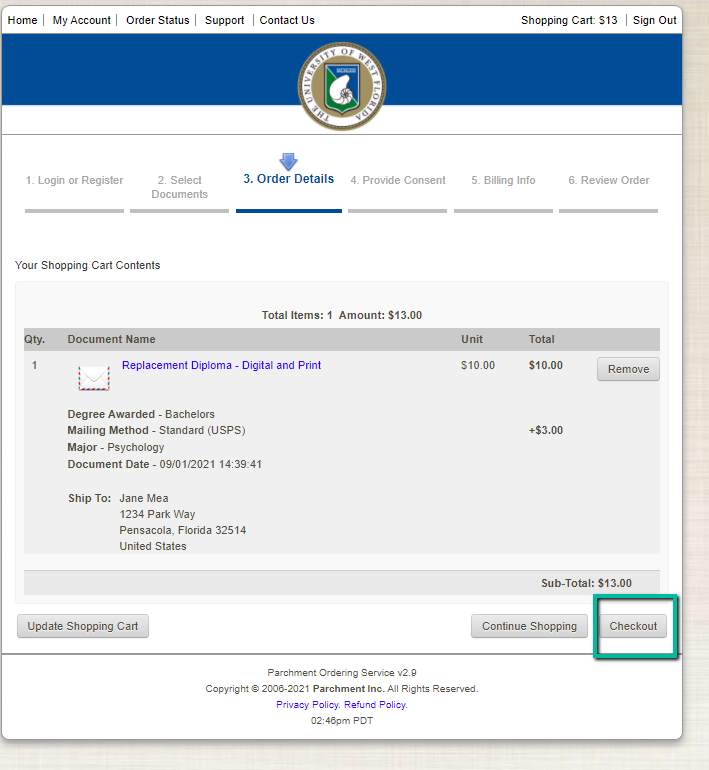709x770 pixels.
Task: Select step 2. Select Documents
Action: tap(179, 187)
